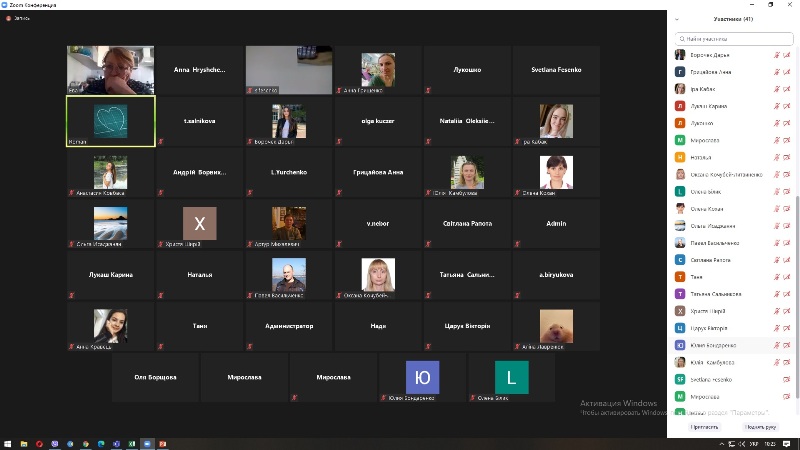Select Юлия Бондаренко's purple Ю video tile
Image resolution: width=800 pixels, height=450 pixels.
tap(422, 378)
